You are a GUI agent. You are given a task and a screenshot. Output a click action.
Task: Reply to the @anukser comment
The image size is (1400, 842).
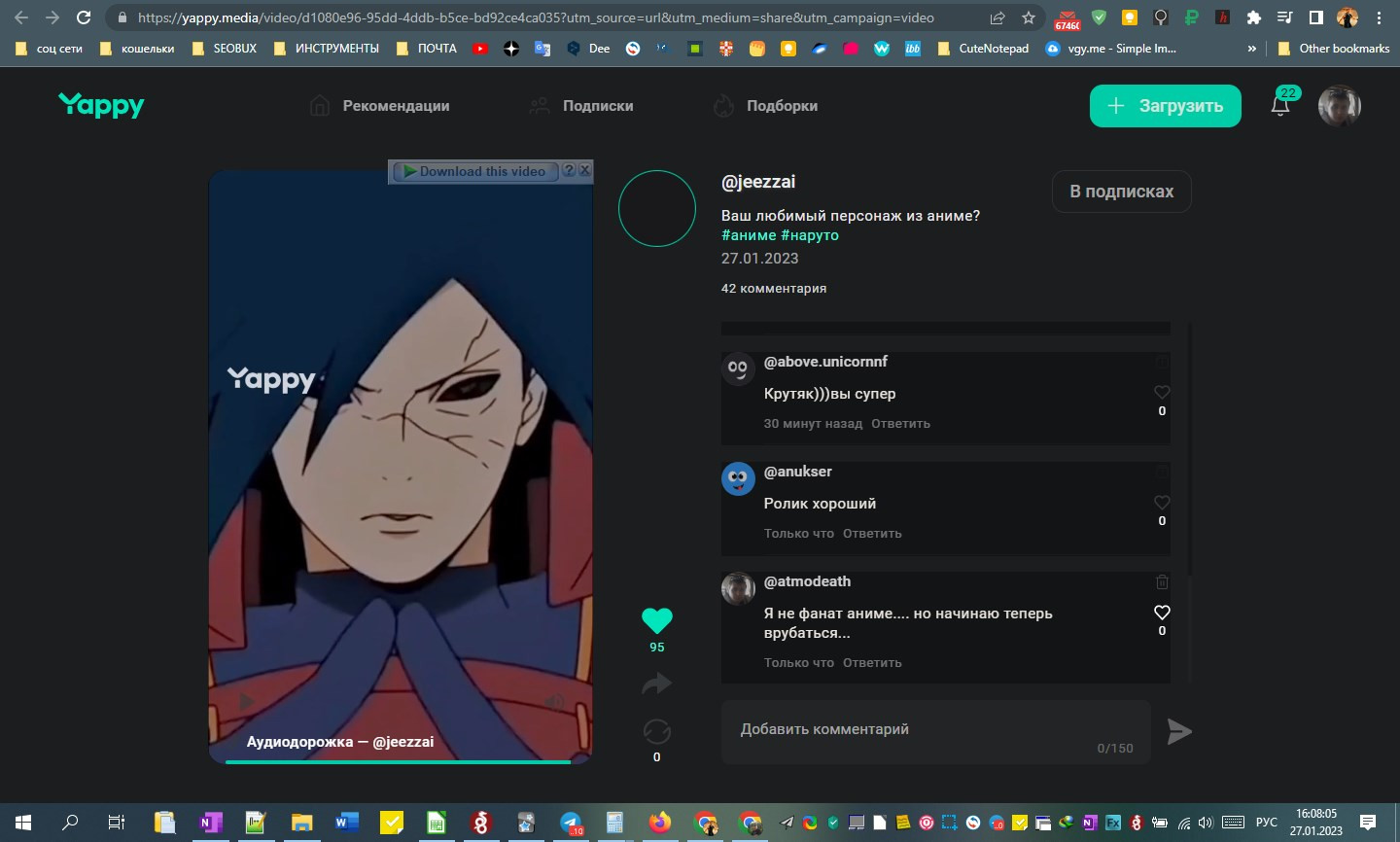(873, 534)
